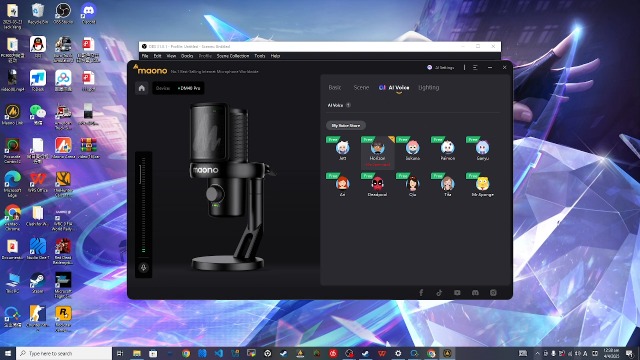640x360 pixels.
Task: Click the QQ penguin desktop icon
Action: tap(38, 46)
